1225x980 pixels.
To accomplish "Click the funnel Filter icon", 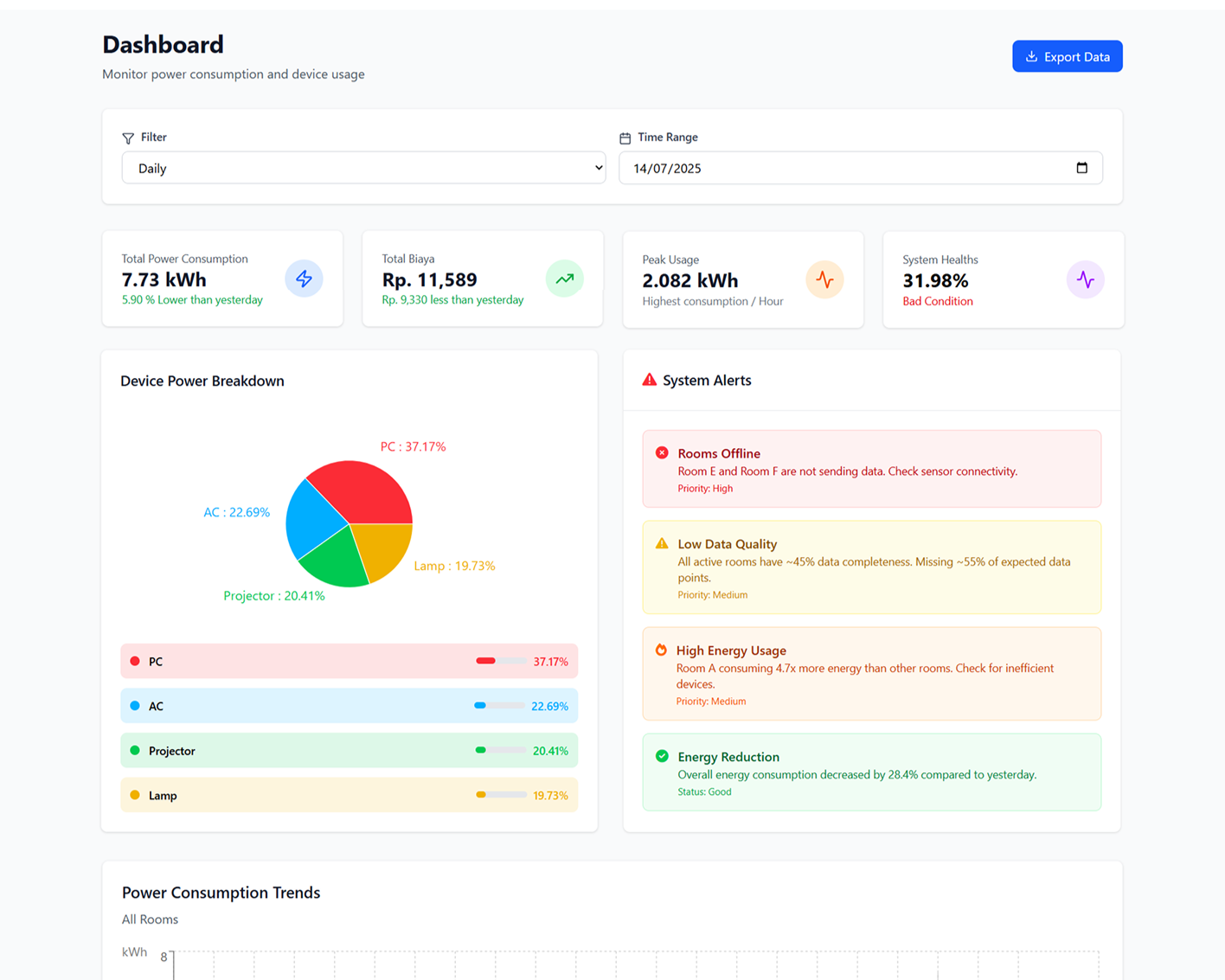I will point(128,138).
